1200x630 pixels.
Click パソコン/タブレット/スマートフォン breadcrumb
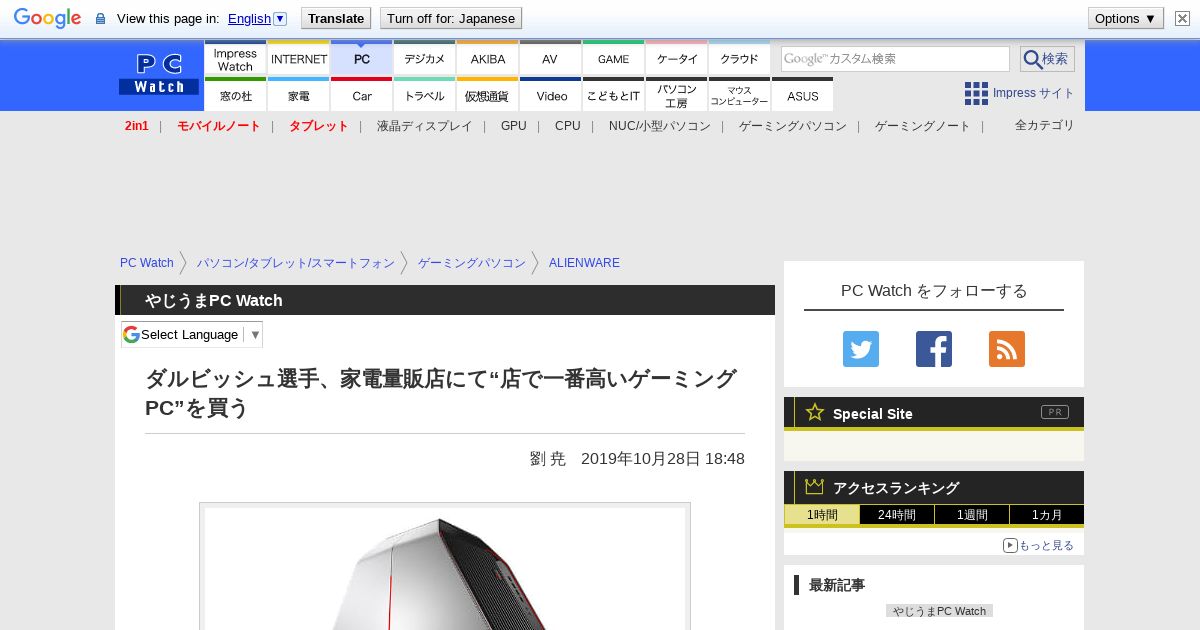[296, 263]
